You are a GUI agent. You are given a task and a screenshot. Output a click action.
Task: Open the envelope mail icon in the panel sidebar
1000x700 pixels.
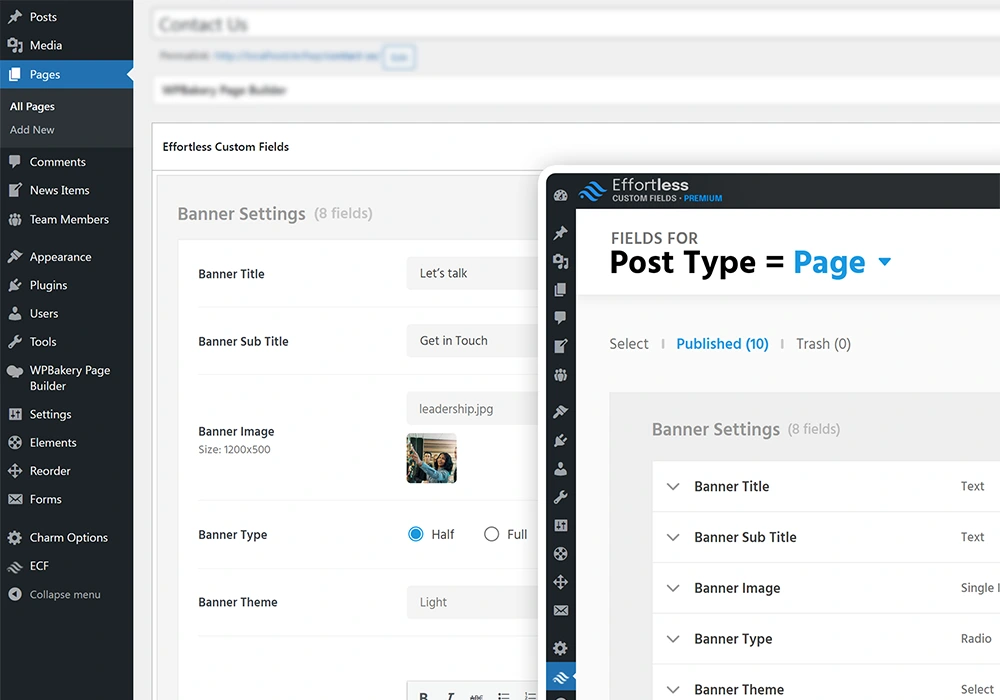561,610
